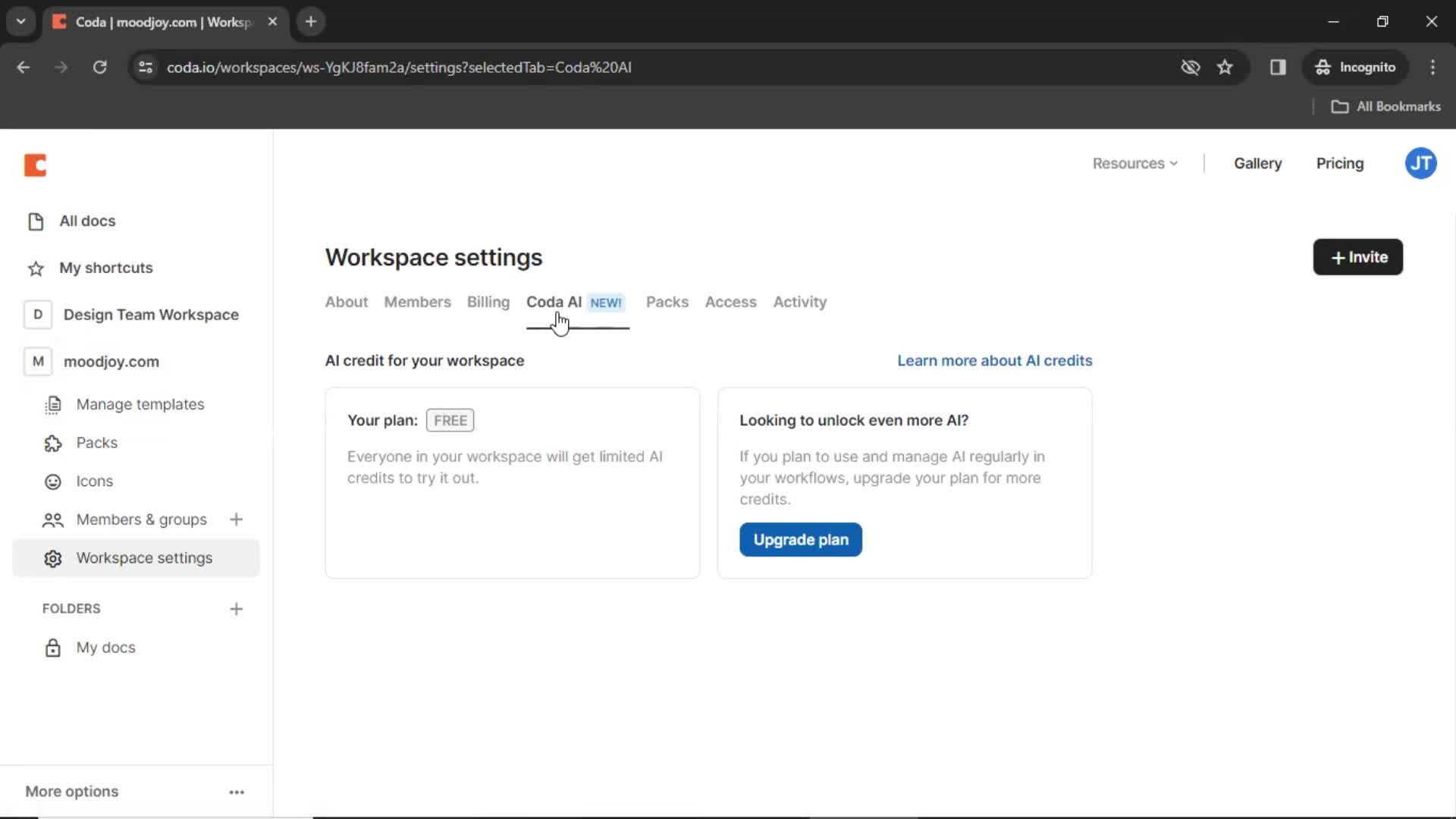Click 'Looking to unlock even more AI?' text

tap(854, 420)
